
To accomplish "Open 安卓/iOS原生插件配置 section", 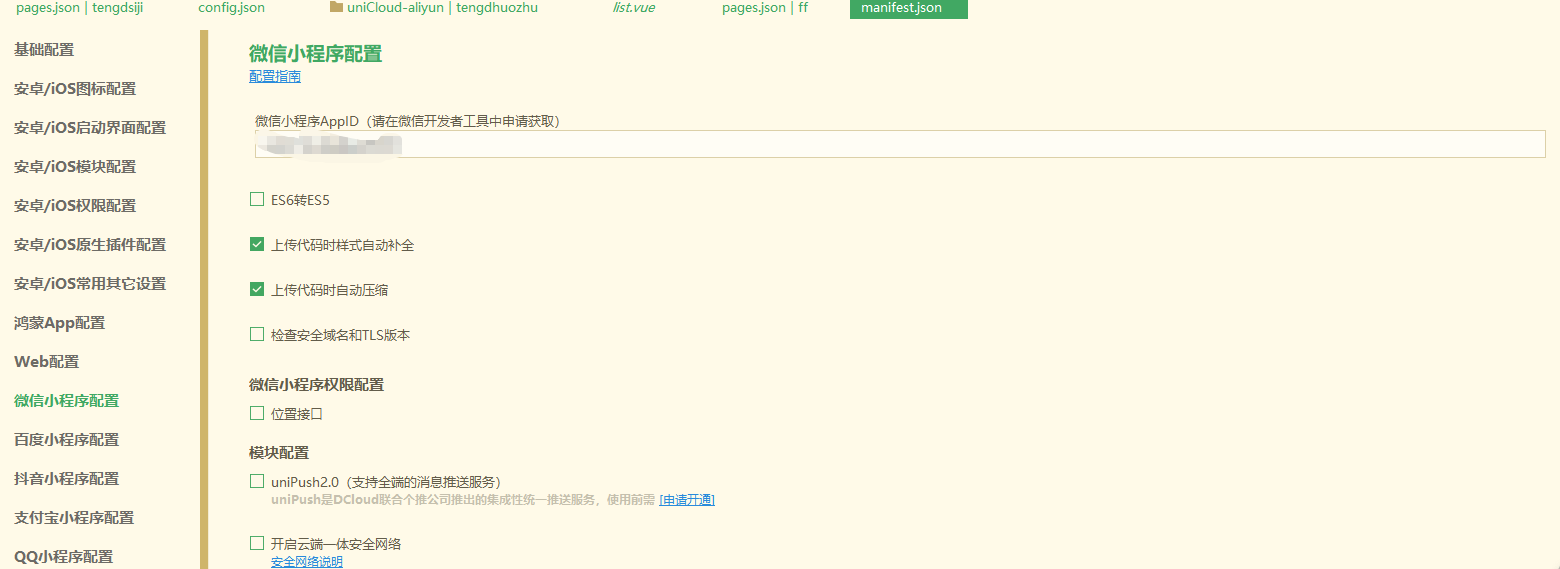I will coord(90,245).
